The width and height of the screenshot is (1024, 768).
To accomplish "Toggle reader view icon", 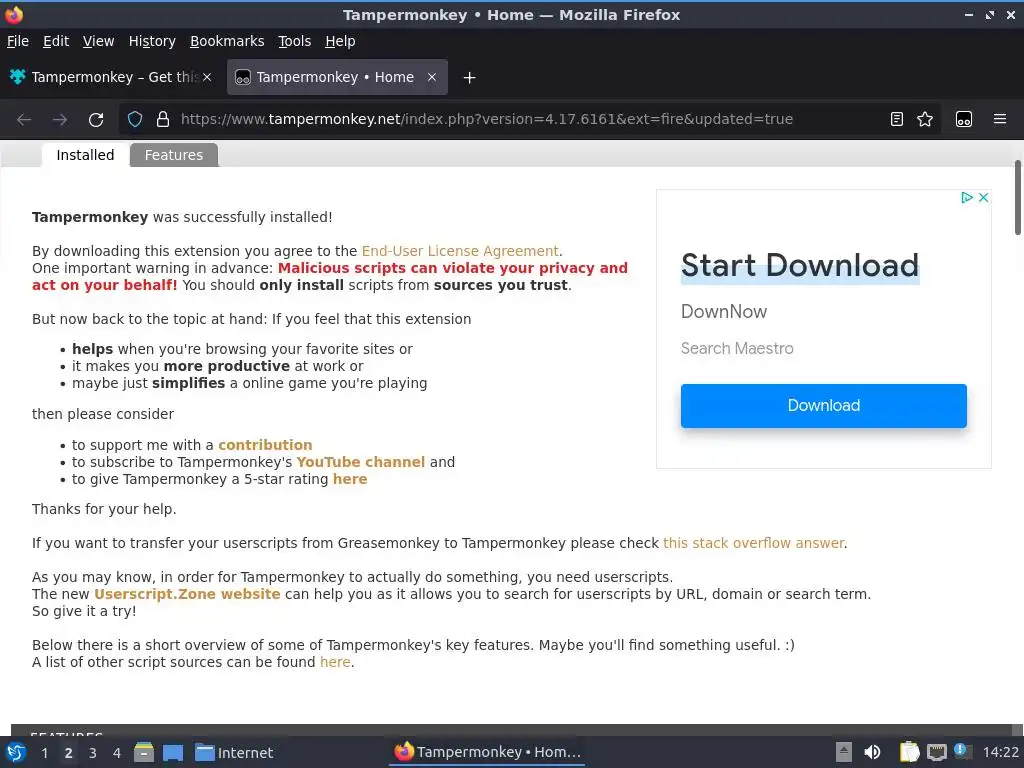I will click(x=897, y=119).
